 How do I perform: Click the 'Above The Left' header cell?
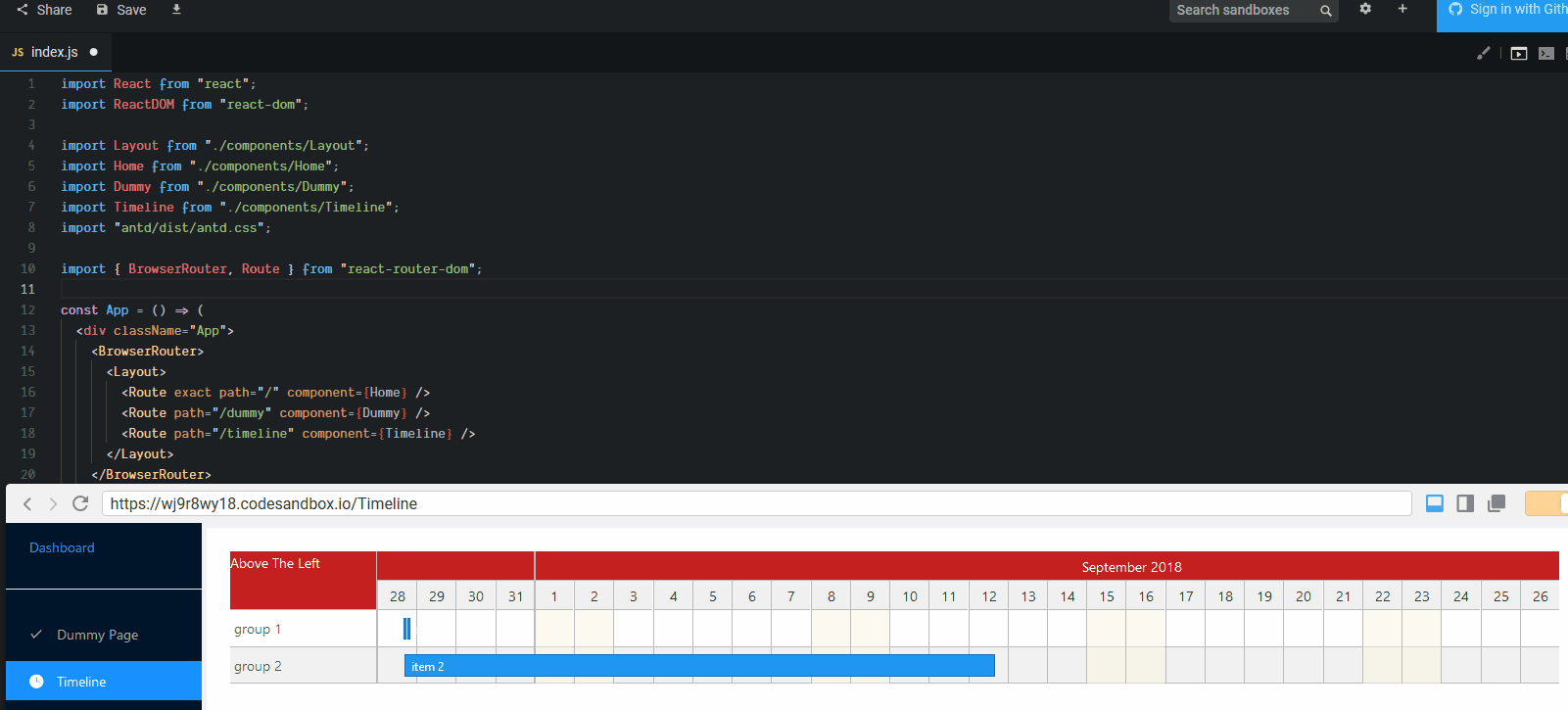click(303, 580)
